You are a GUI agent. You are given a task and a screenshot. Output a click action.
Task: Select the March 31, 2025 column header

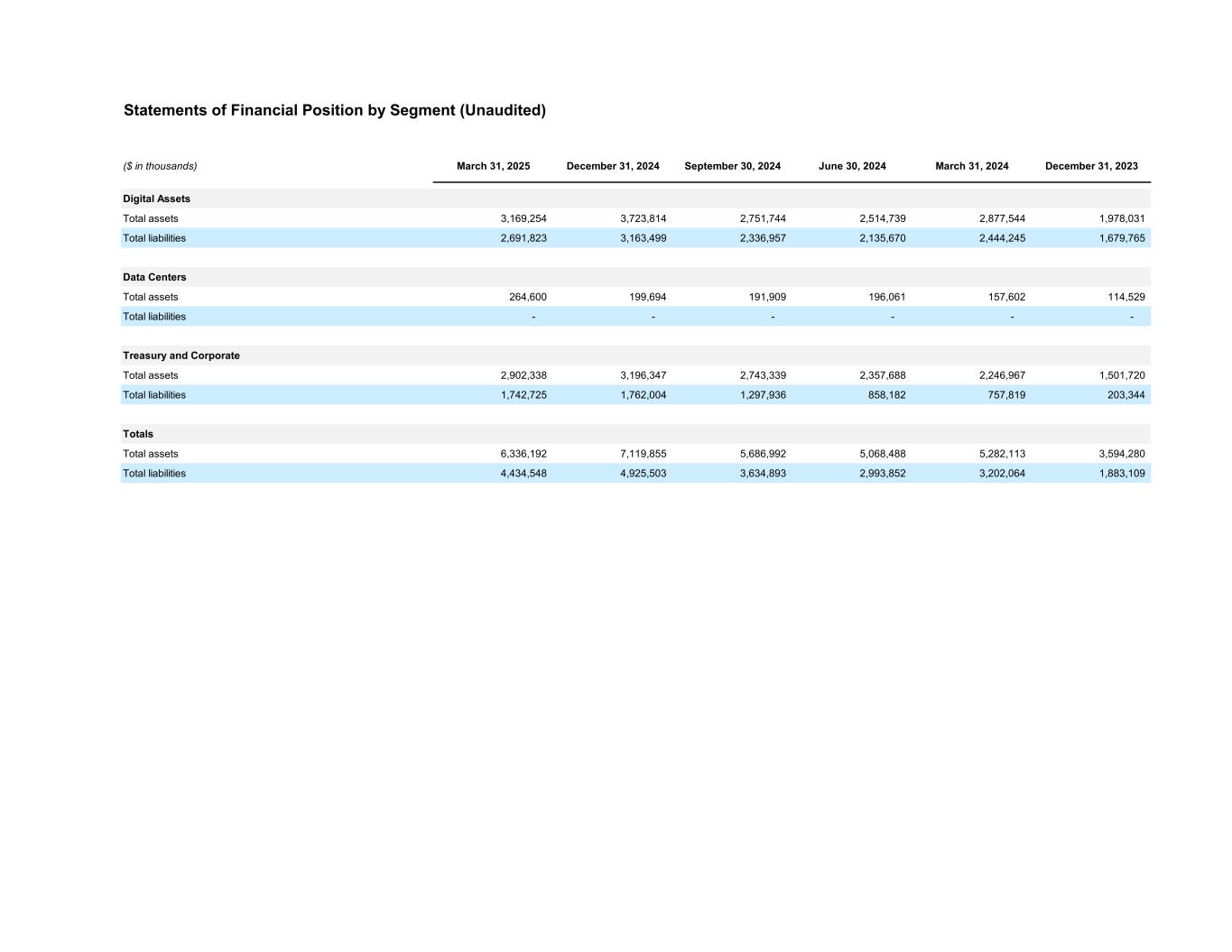pos(494,166)
